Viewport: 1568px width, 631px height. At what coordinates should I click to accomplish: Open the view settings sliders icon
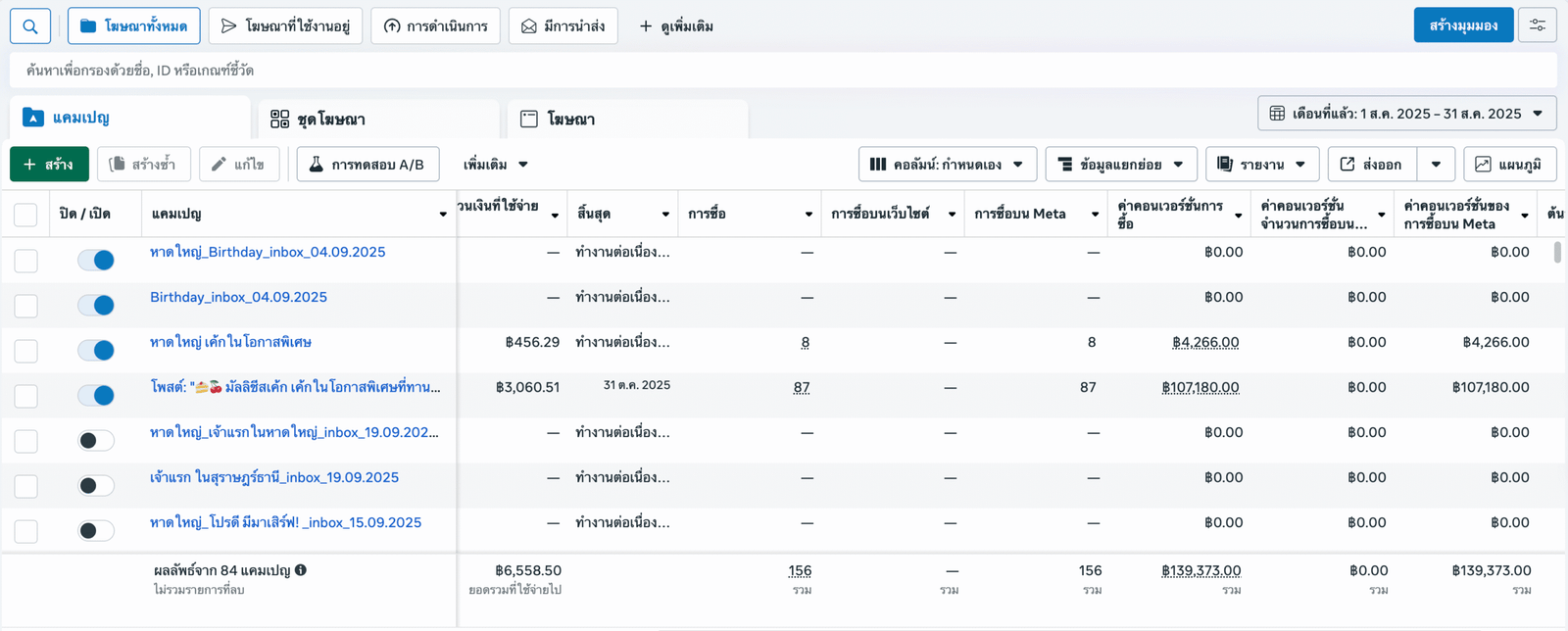pos(1537,25)
